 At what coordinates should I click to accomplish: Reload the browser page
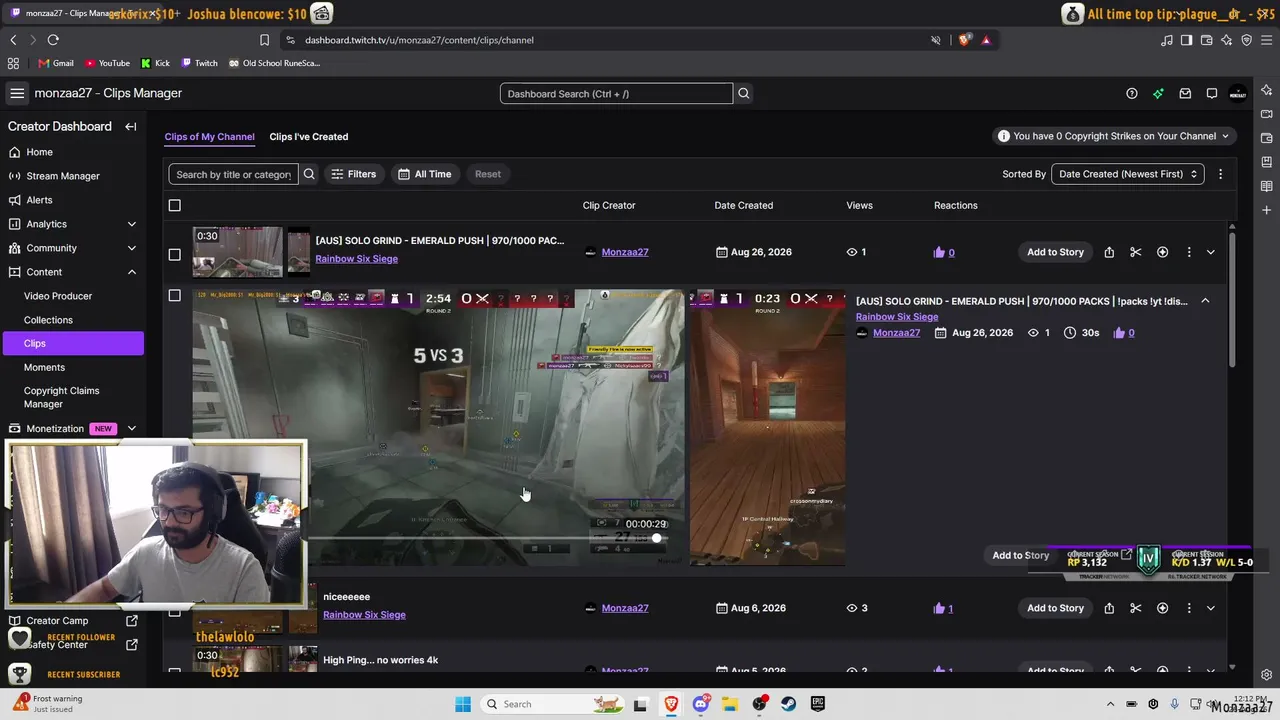pos(53,40)
